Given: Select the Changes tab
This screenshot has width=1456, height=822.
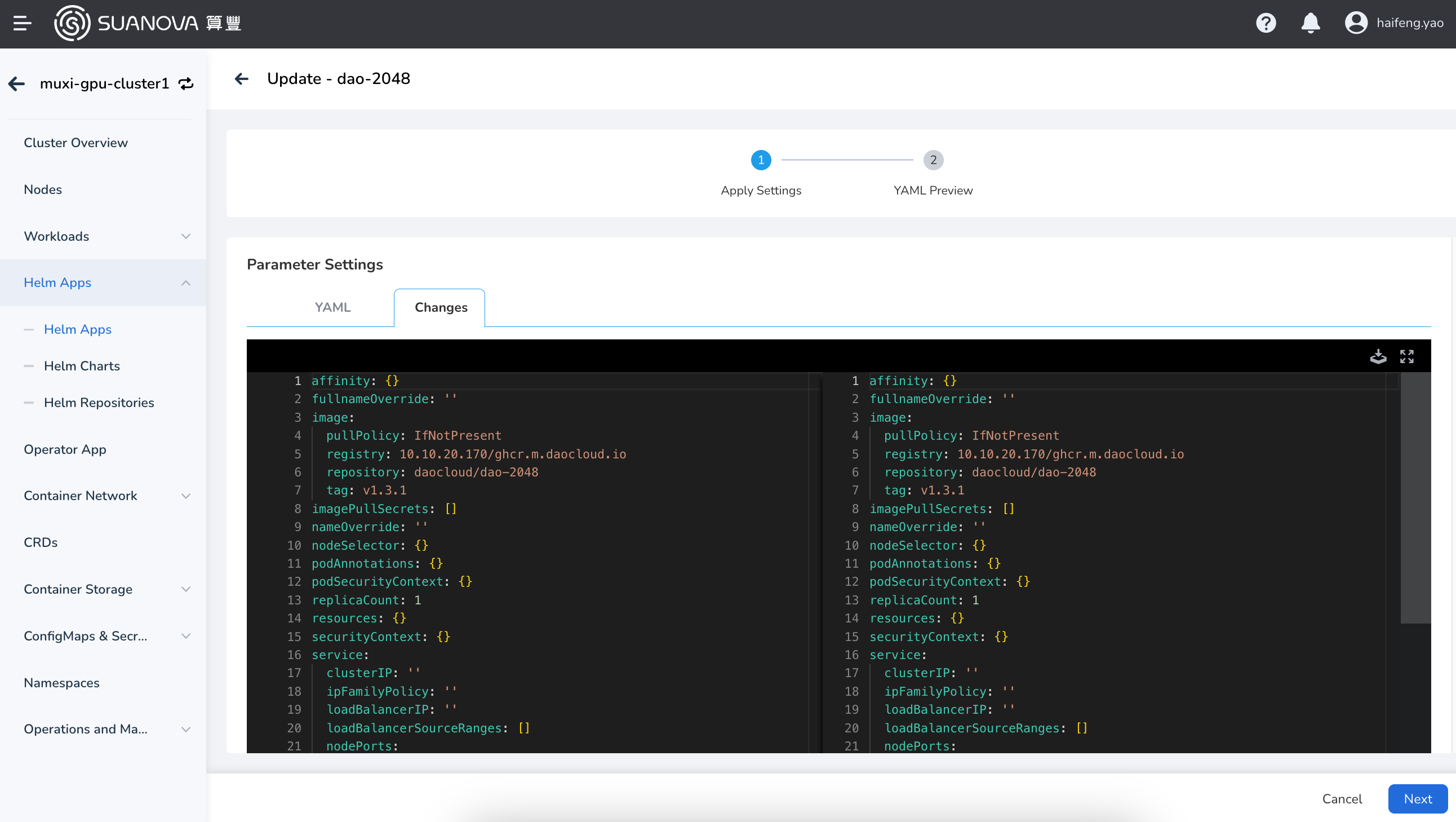Looking at the screenshot, I should coord(441,307).
